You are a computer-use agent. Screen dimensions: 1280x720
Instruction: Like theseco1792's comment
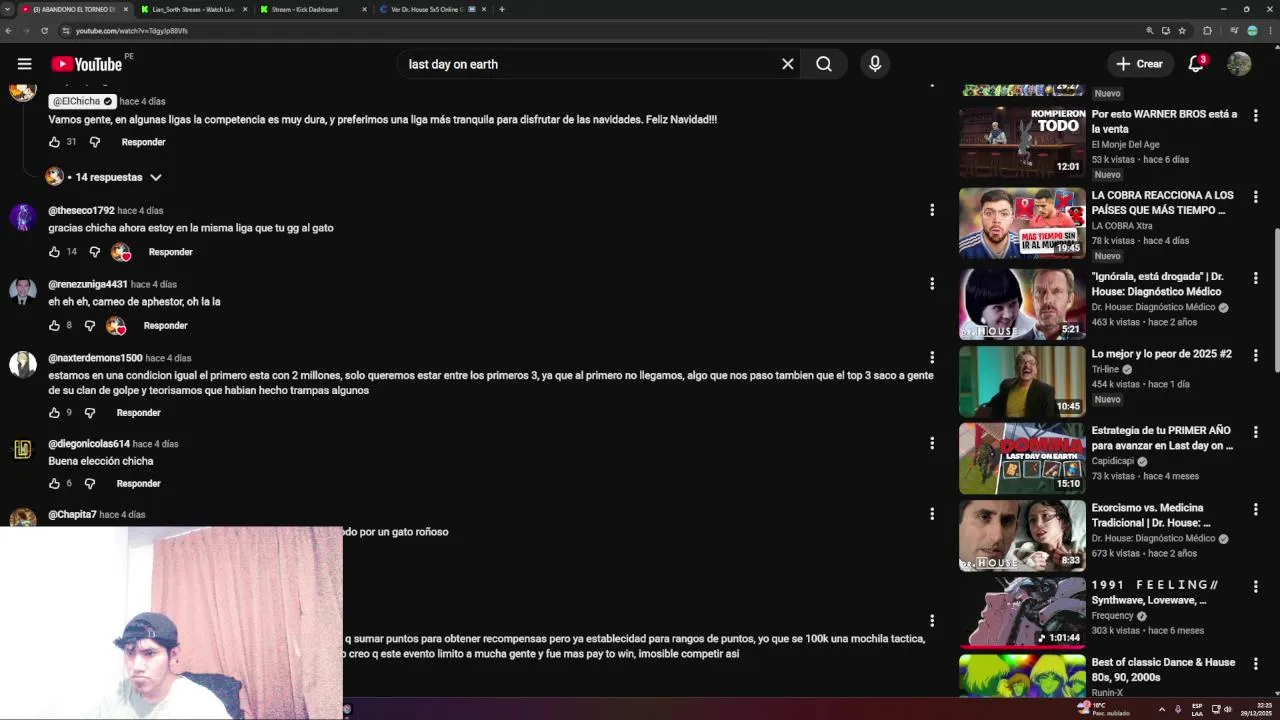coord(54,252)
